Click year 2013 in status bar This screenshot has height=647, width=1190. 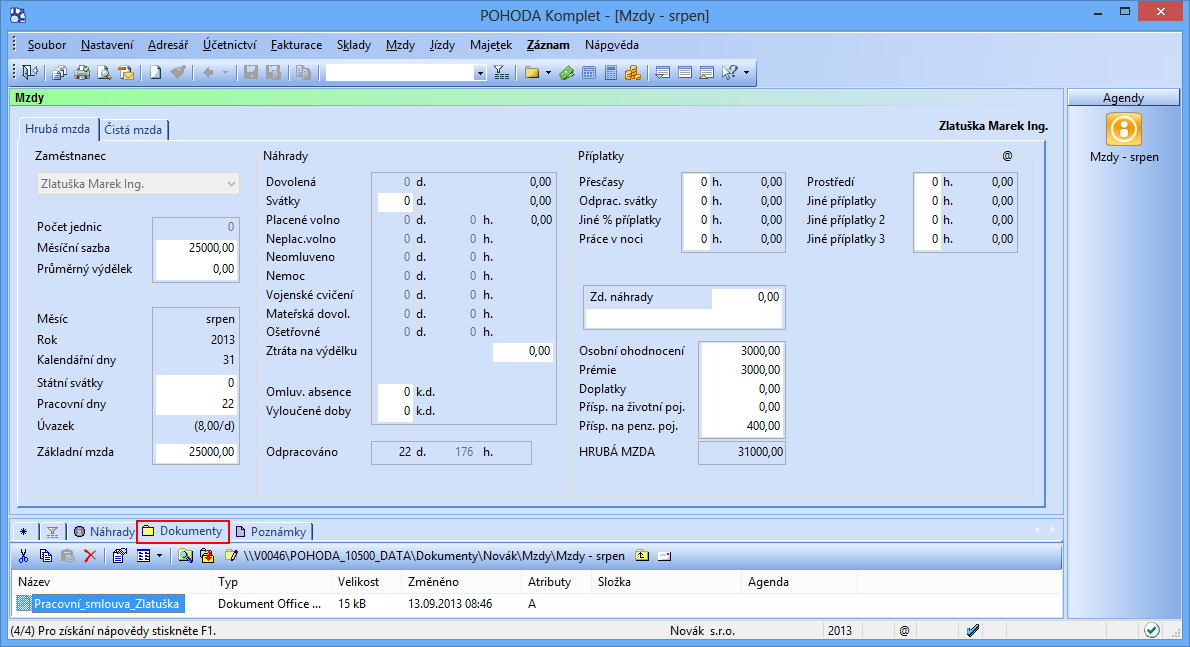coord(839,630)
